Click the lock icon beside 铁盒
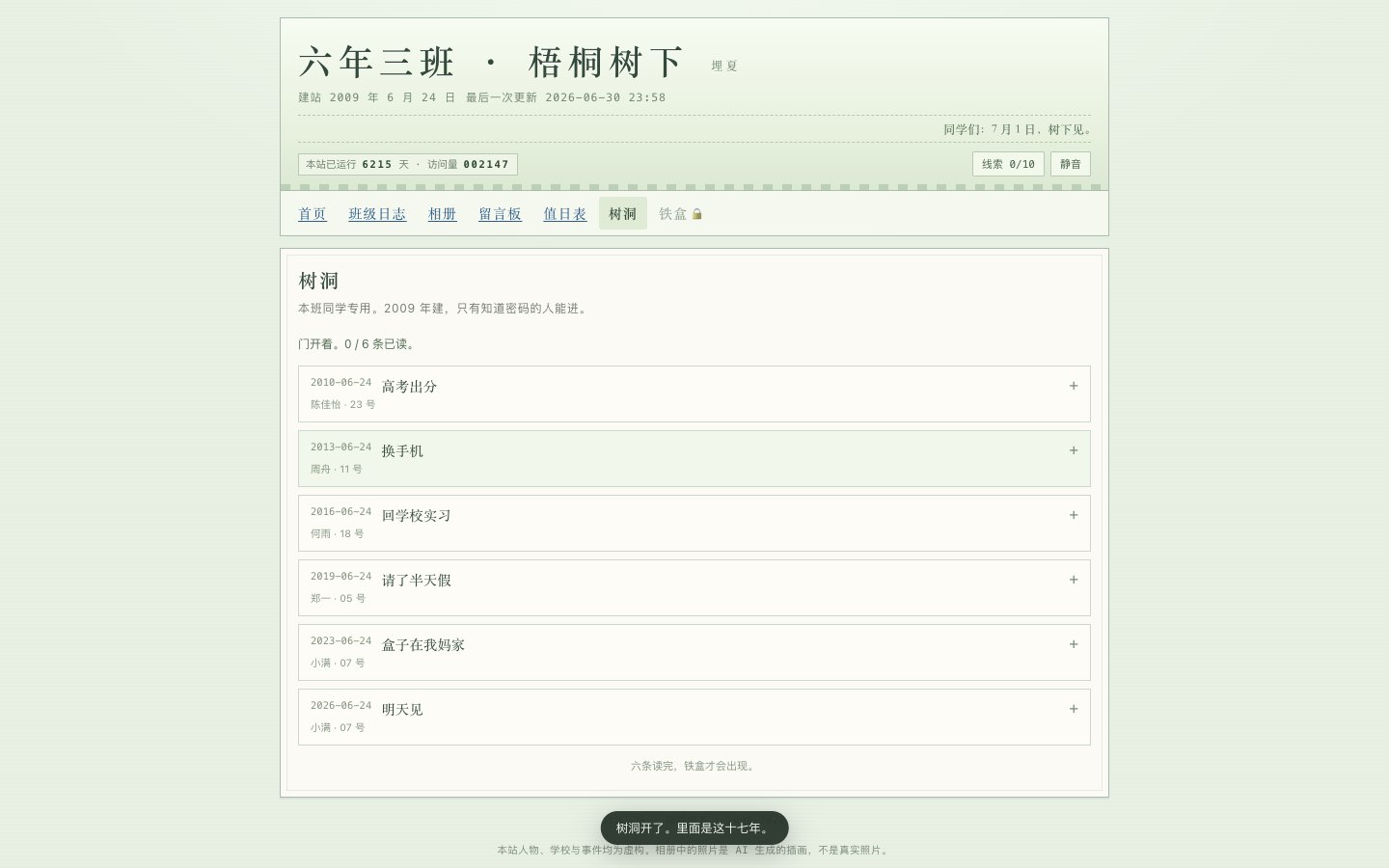The image size is (1389, 868). (x=697, y=214)
